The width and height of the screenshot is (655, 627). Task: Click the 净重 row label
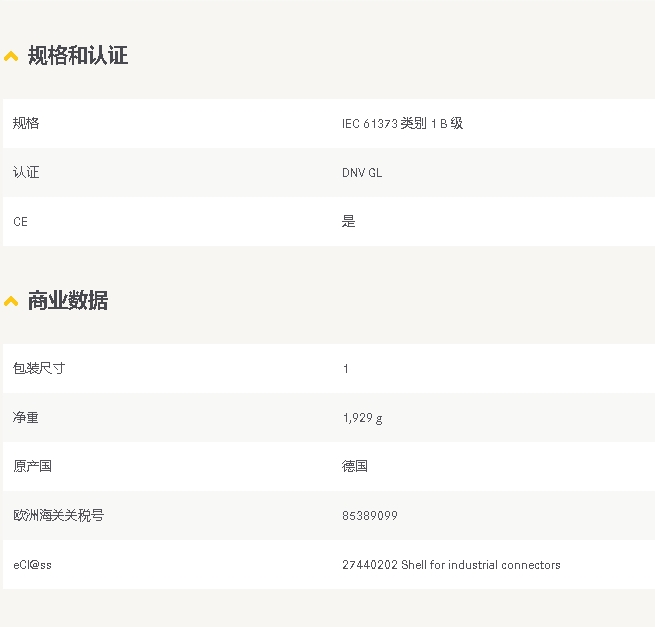coord(26,417)
